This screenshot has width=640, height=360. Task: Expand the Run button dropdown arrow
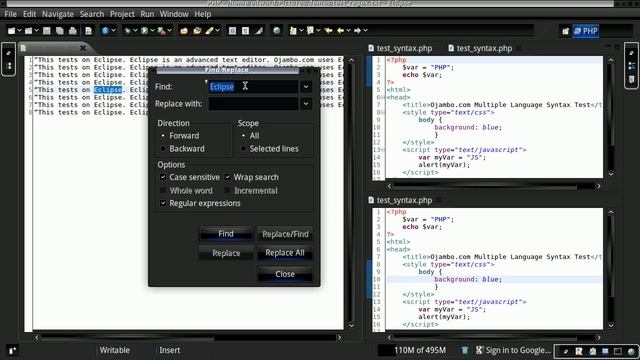coord(152,31)
